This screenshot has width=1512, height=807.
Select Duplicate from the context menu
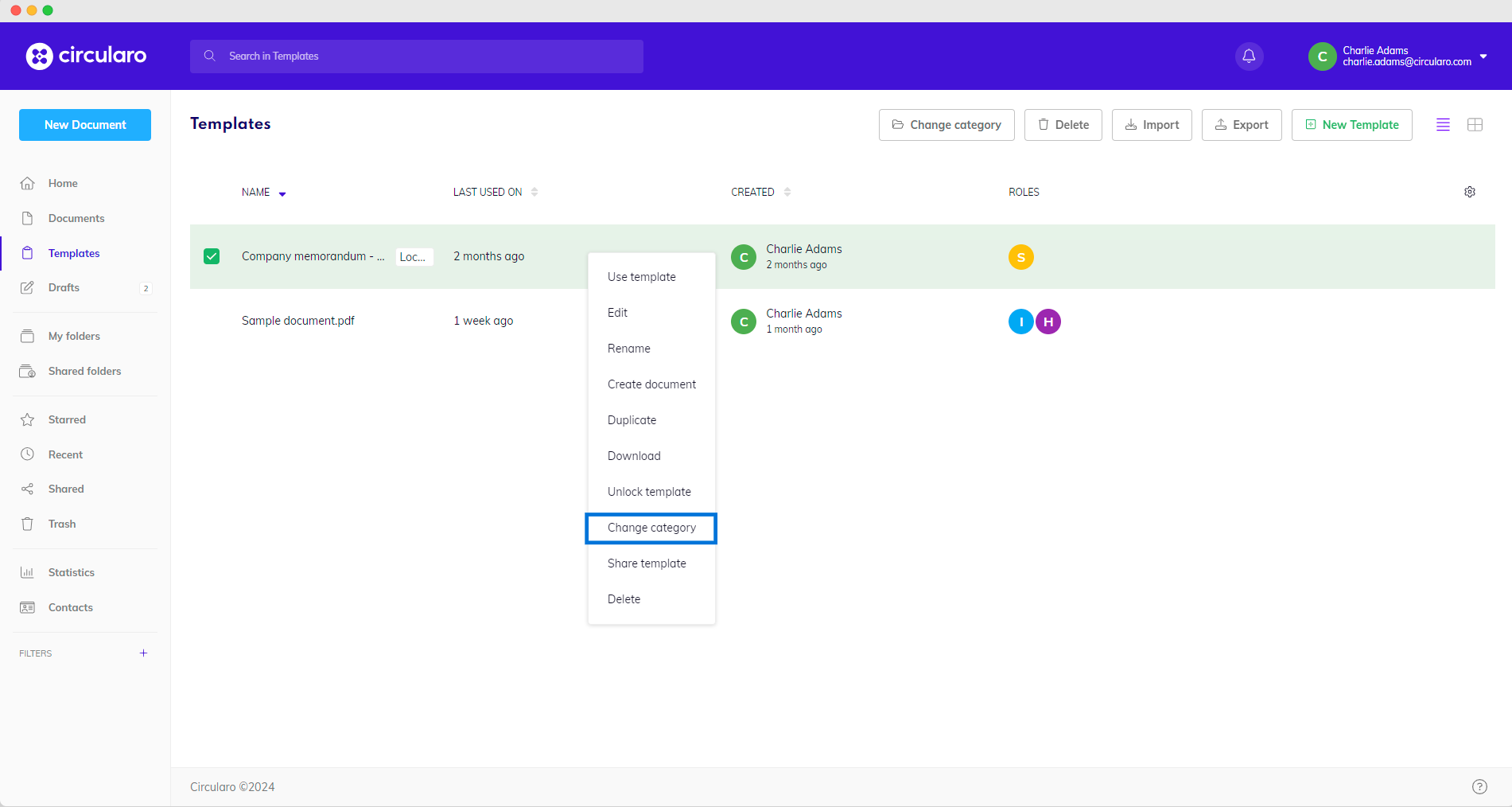[x=632, y=420]
